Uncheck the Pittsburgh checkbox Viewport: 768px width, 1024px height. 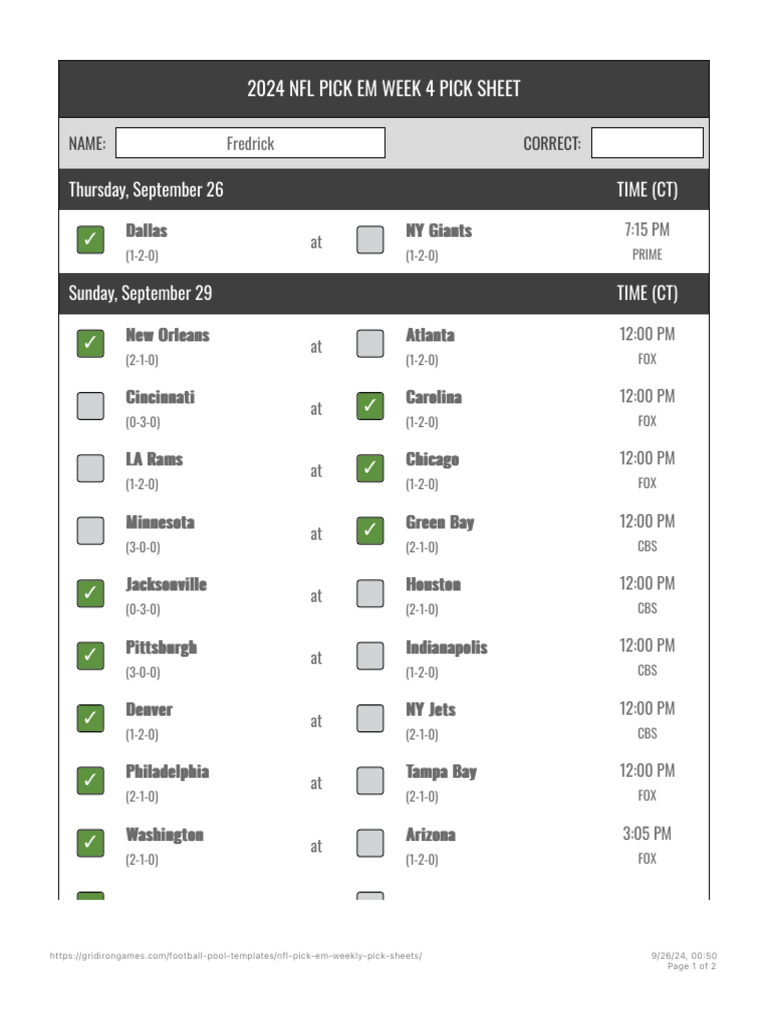[x=91, y=656]
